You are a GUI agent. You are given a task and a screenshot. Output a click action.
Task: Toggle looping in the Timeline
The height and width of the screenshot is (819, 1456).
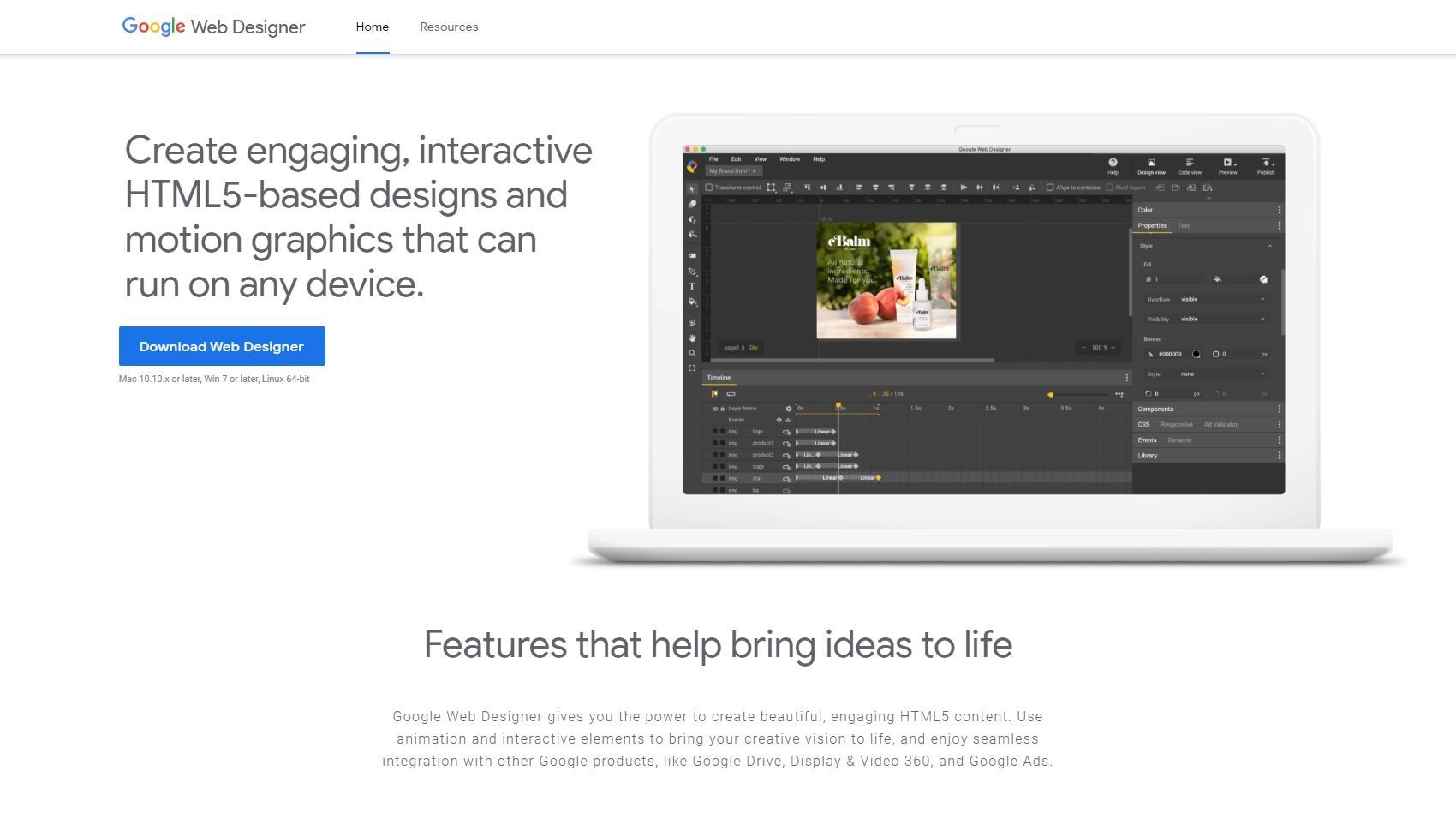click(733, 392)
